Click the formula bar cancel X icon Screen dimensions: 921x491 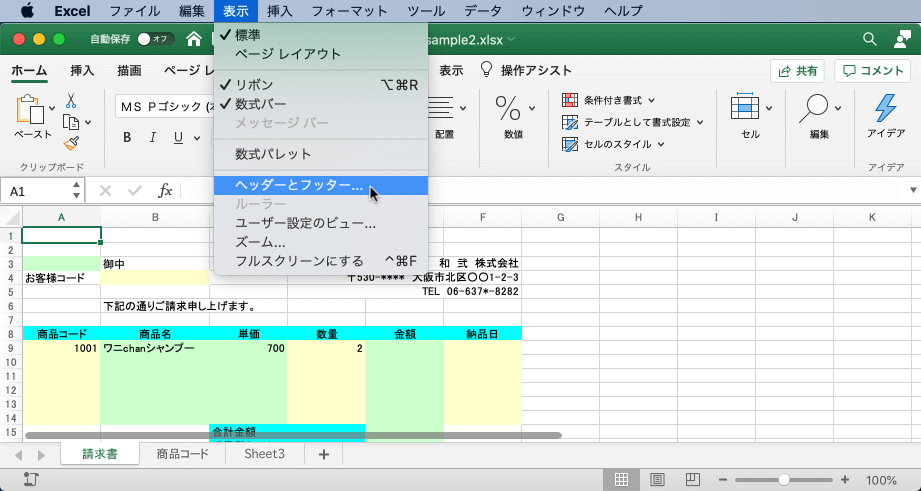click(x=105, y=191)
